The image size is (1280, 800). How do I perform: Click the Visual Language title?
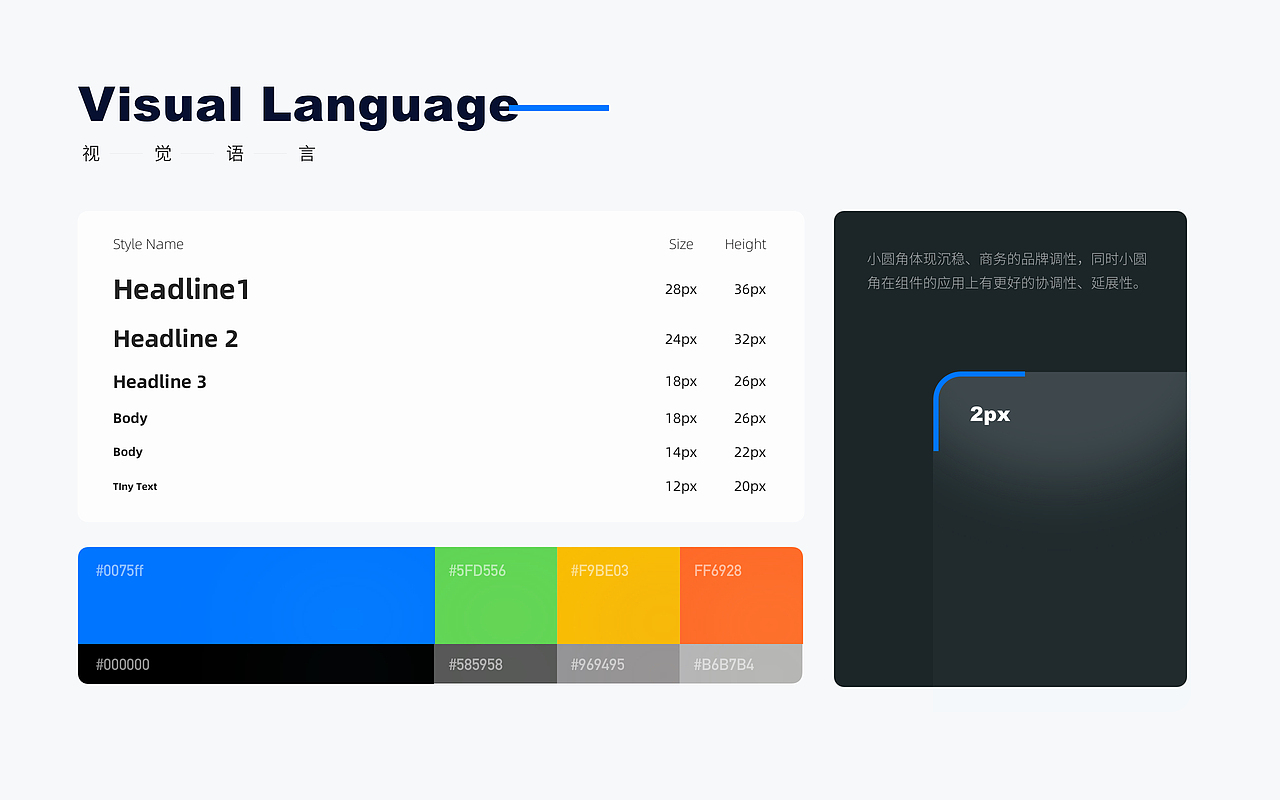pos(298,107)
